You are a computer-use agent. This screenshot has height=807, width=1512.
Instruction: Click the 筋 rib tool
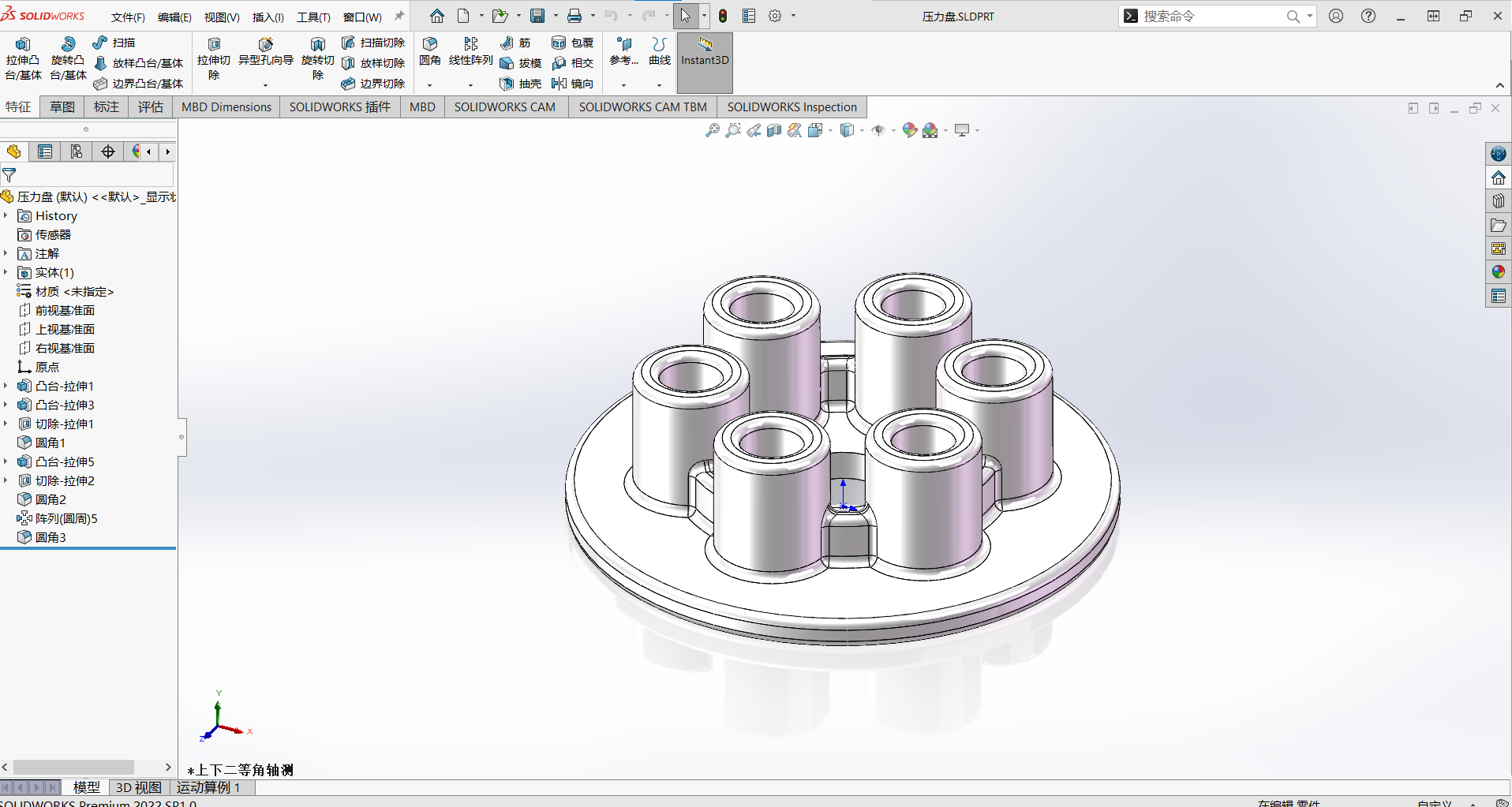(x=518, y=43)
